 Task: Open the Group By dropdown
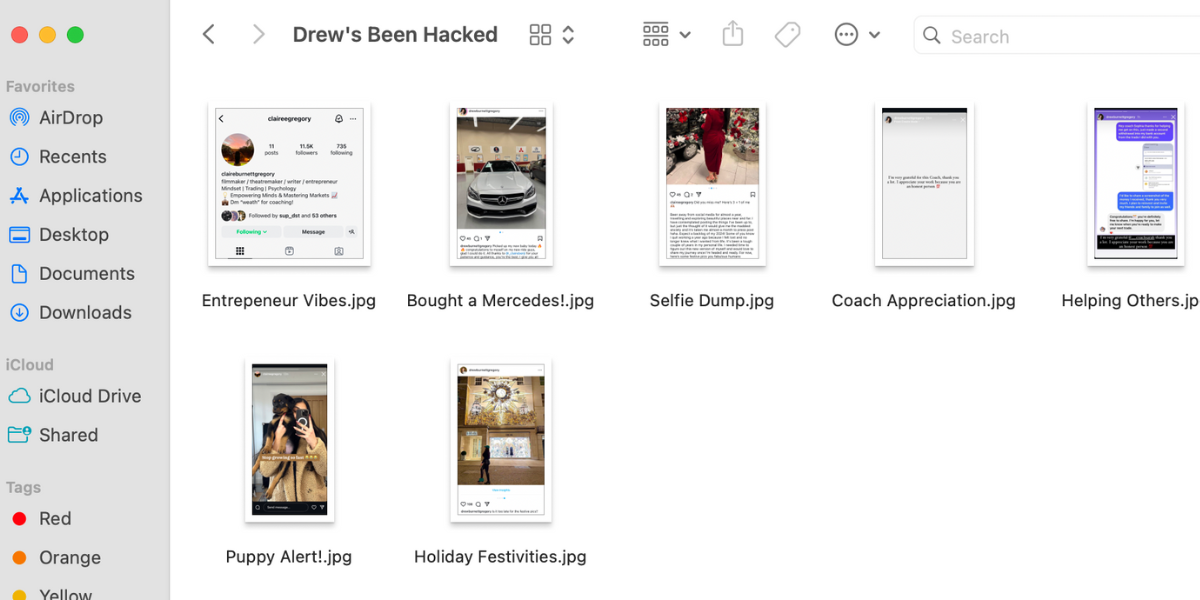[x=666, y=35]
